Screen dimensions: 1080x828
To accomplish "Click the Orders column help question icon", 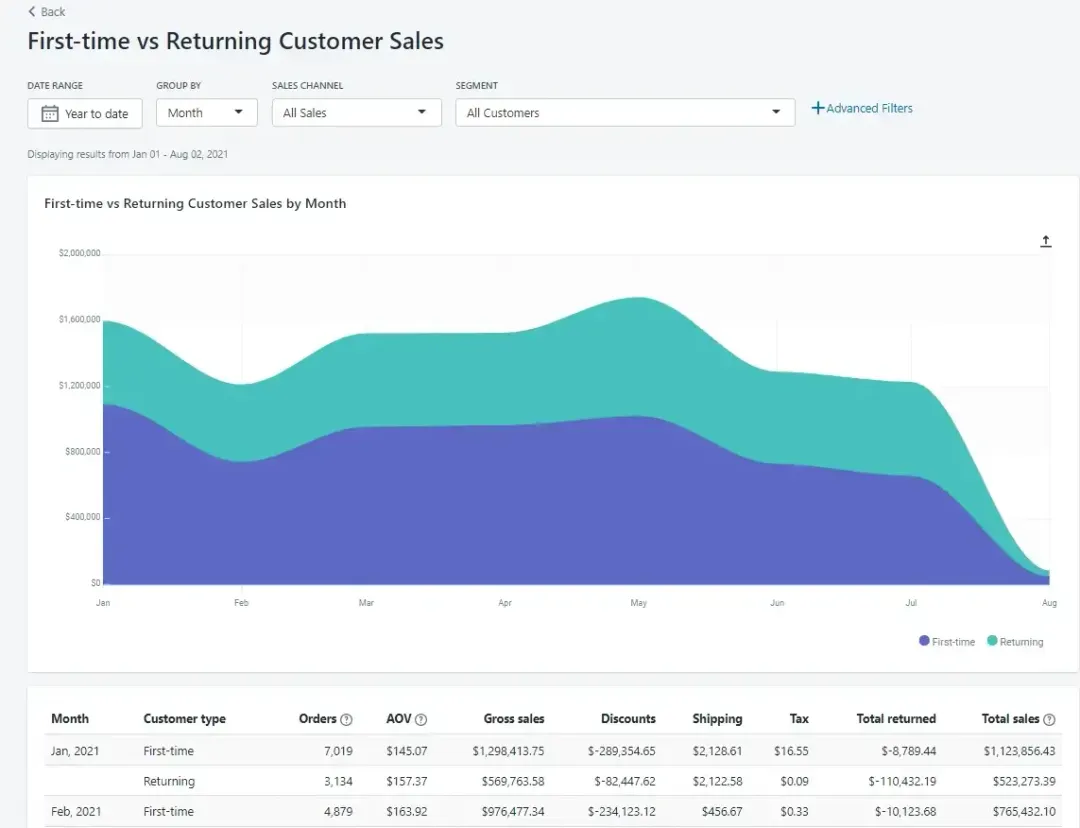I will [x=346, y=719].
